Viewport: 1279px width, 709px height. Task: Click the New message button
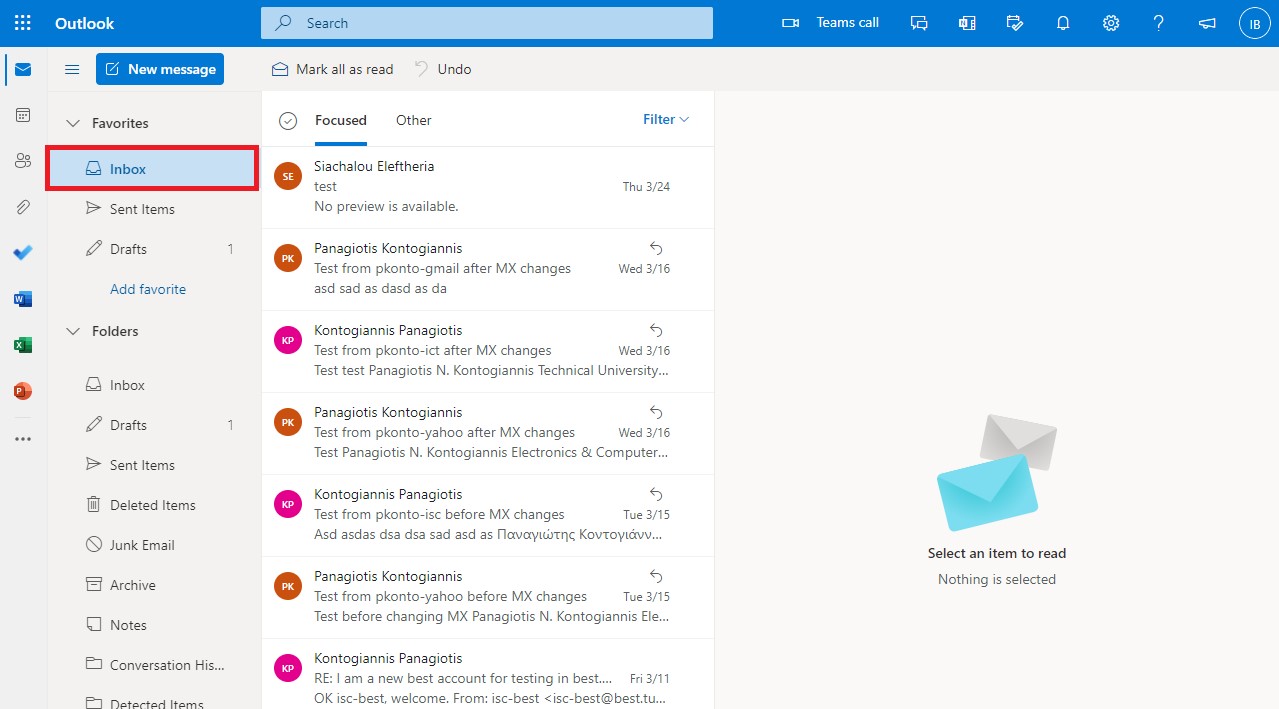(x=160, y=69)
